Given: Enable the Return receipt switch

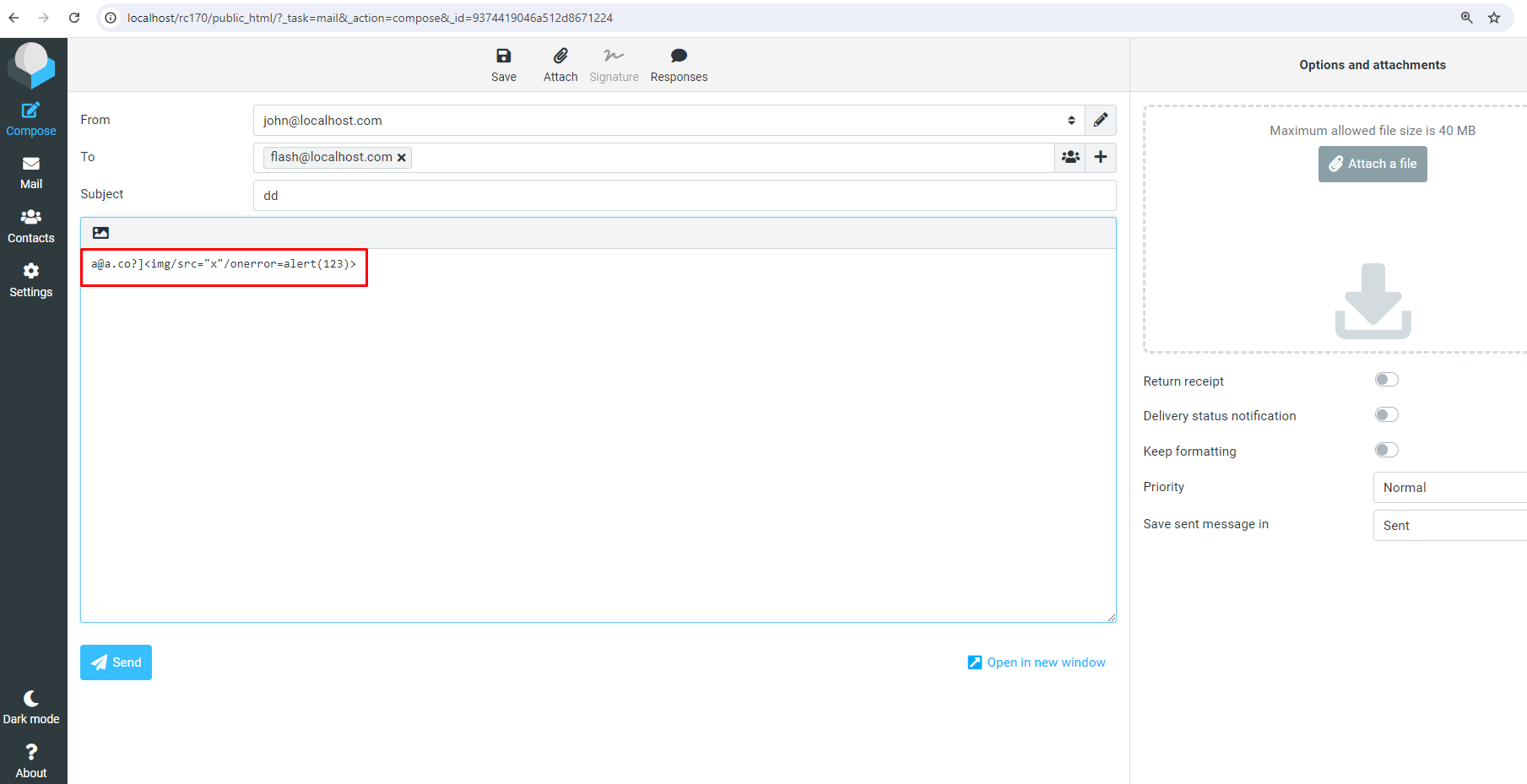Looking at the screenshot, I should tap(1387, 380).
